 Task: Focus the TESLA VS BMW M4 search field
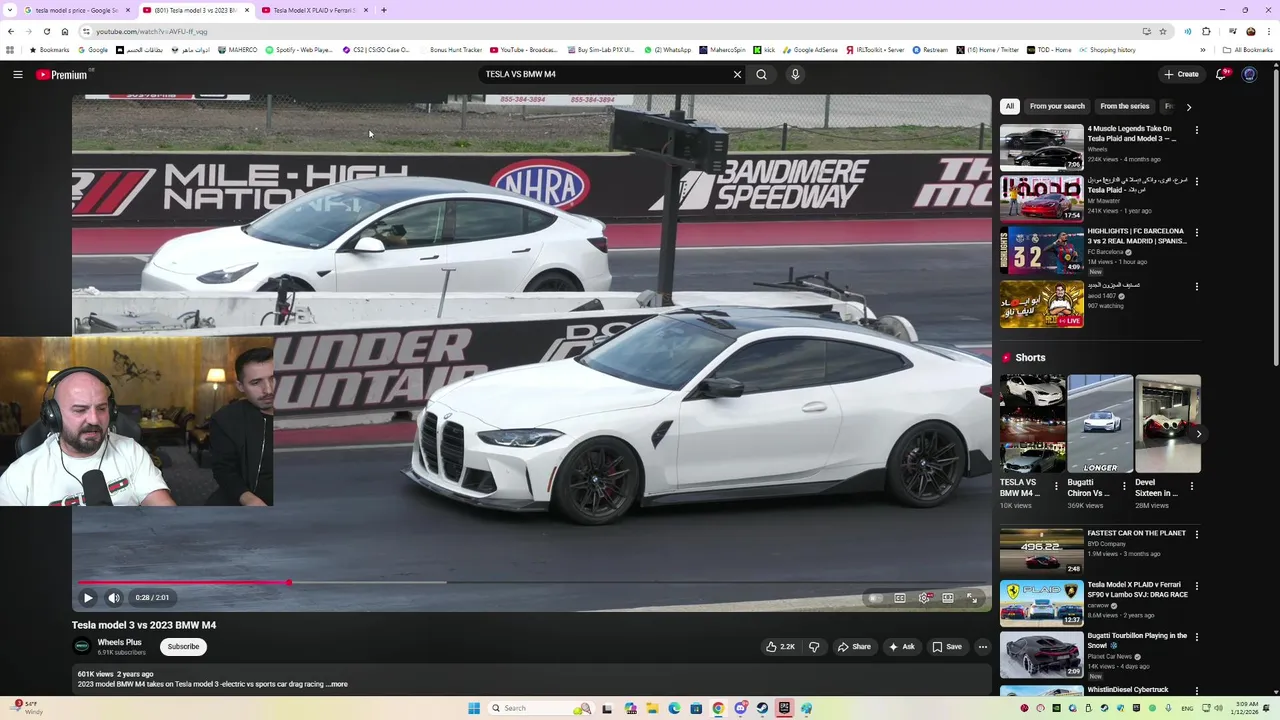pos(604,74)
